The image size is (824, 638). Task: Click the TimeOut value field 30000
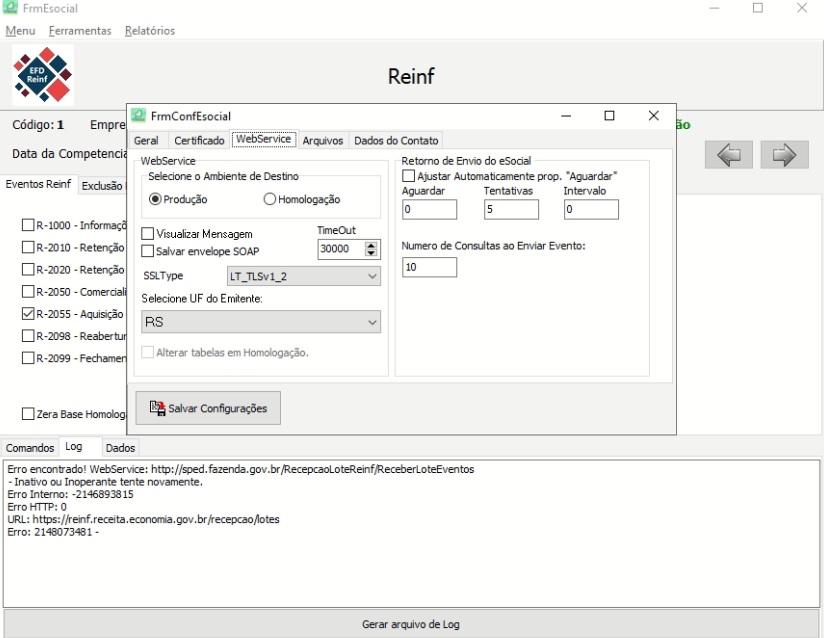tap(342, 249)
